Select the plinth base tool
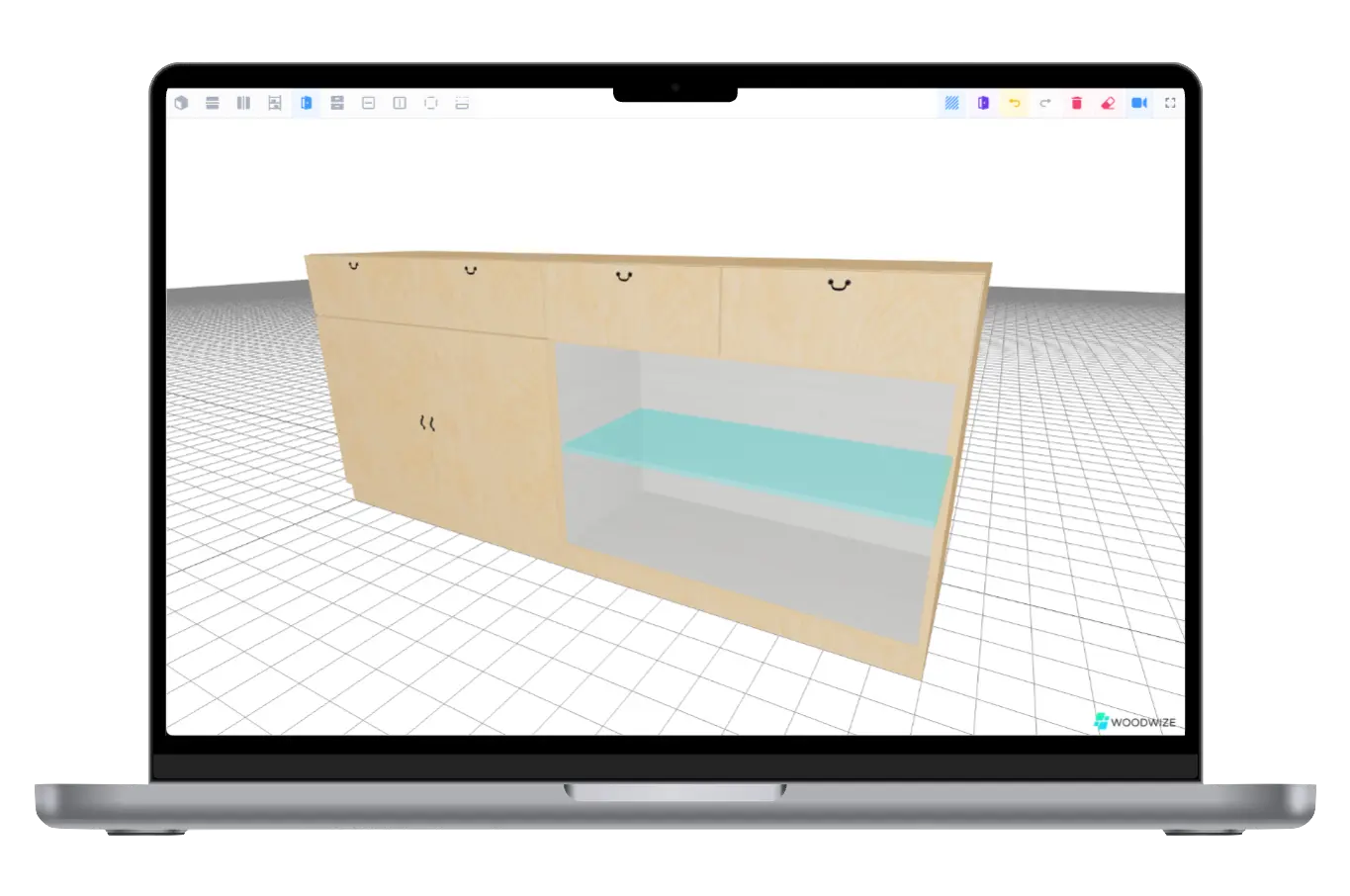 [x=461, y=103]
